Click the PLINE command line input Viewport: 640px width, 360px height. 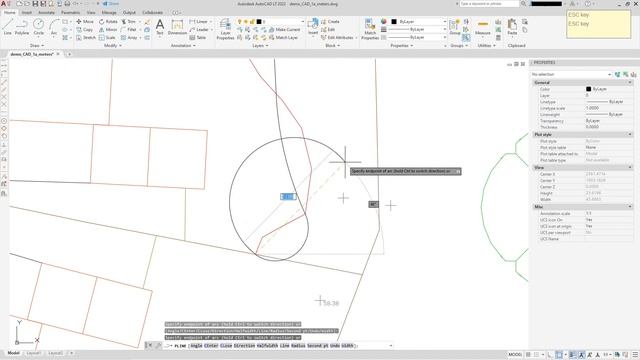(x=278, y=346)
